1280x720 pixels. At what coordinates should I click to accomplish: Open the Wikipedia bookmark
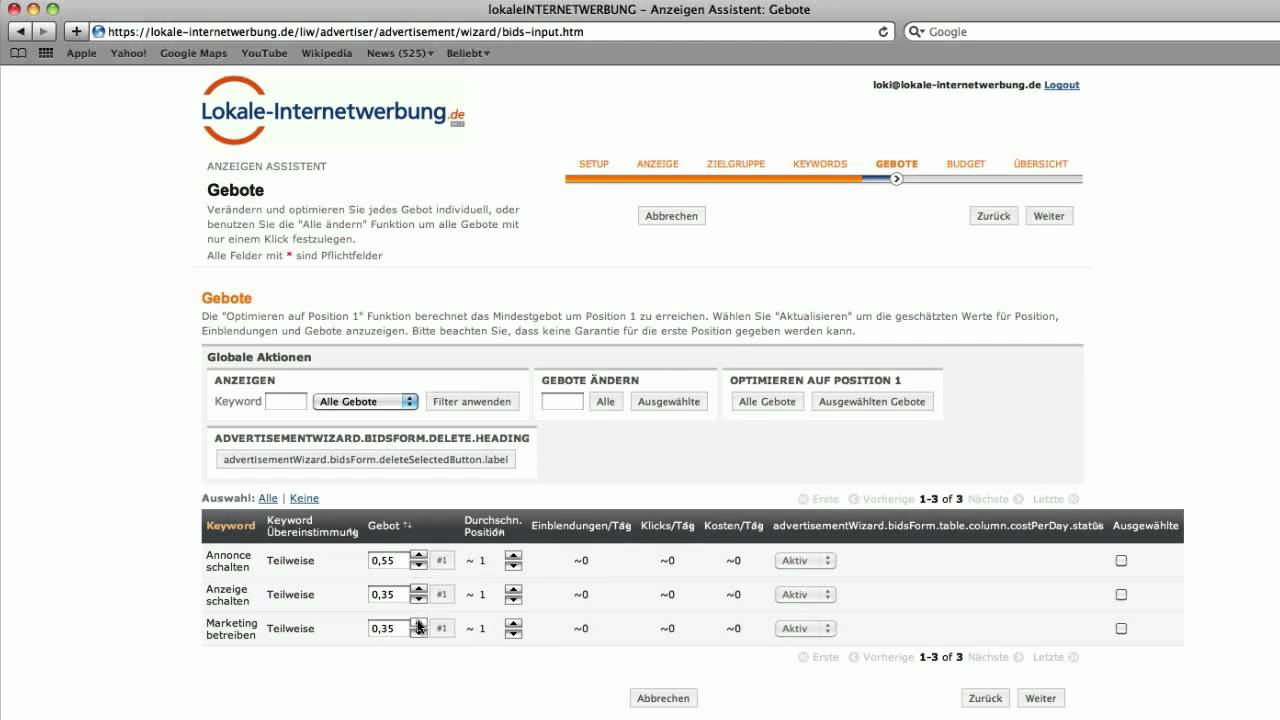click(x=327, y=54)
